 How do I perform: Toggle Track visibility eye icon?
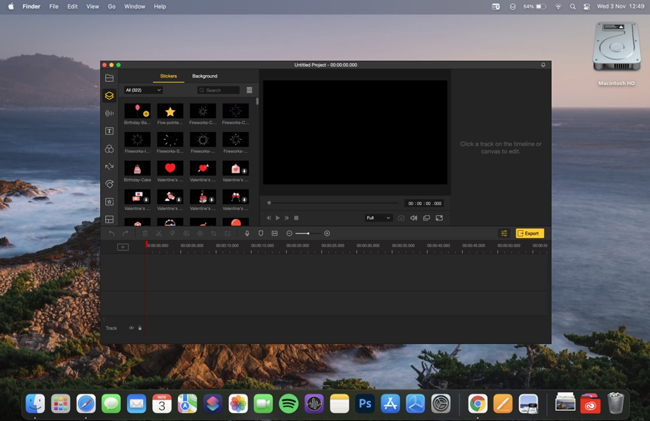[131, 328]
